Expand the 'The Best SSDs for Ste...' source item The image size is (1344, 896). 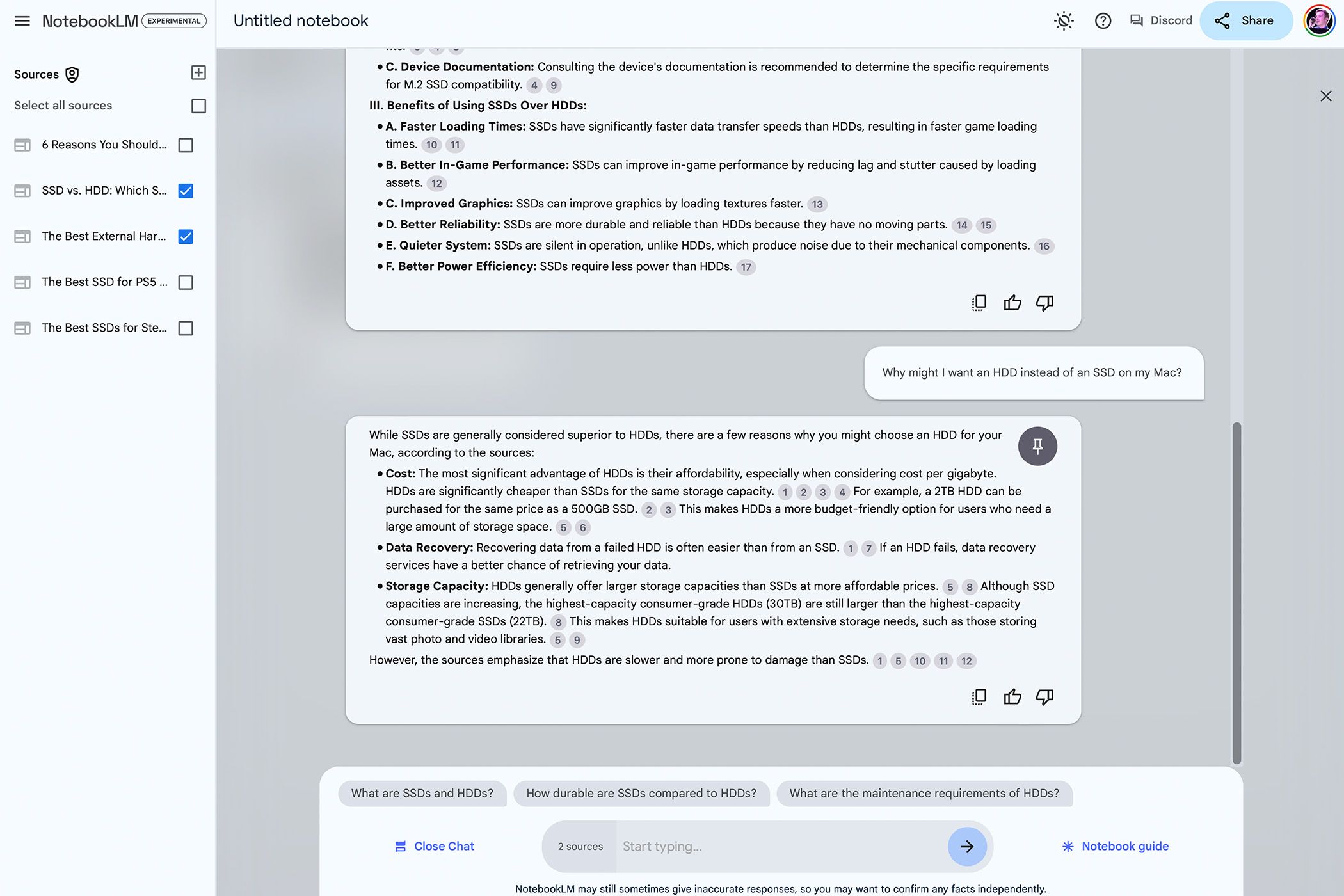click(x=105, y=328)
